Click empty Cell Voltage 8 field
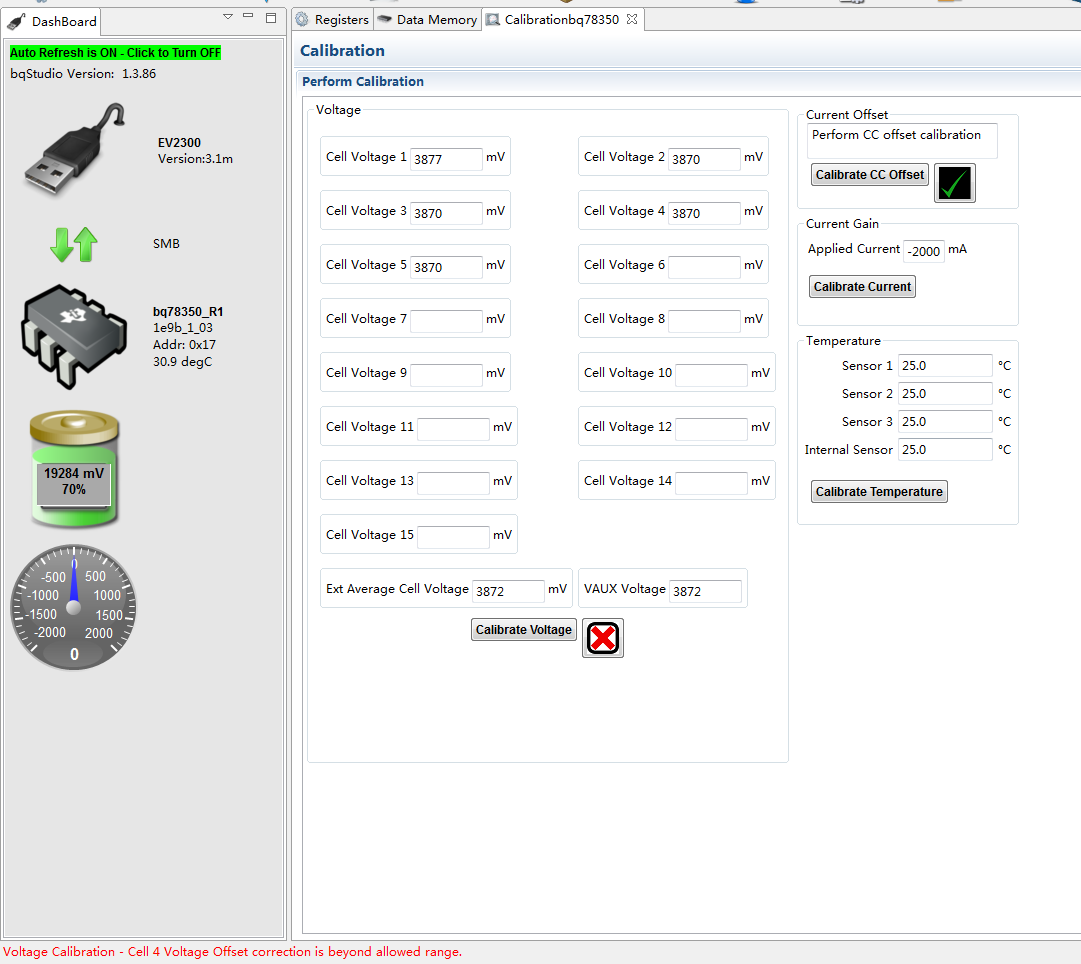Image resolution: width=1081 pixels, height=964 pixels. [704, 321]
